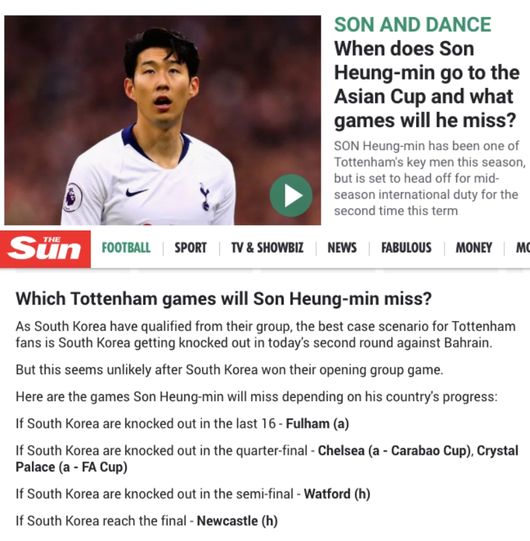The image size is (530, 541).
Task: Open the MONEY section
Action: click(474, 248)
